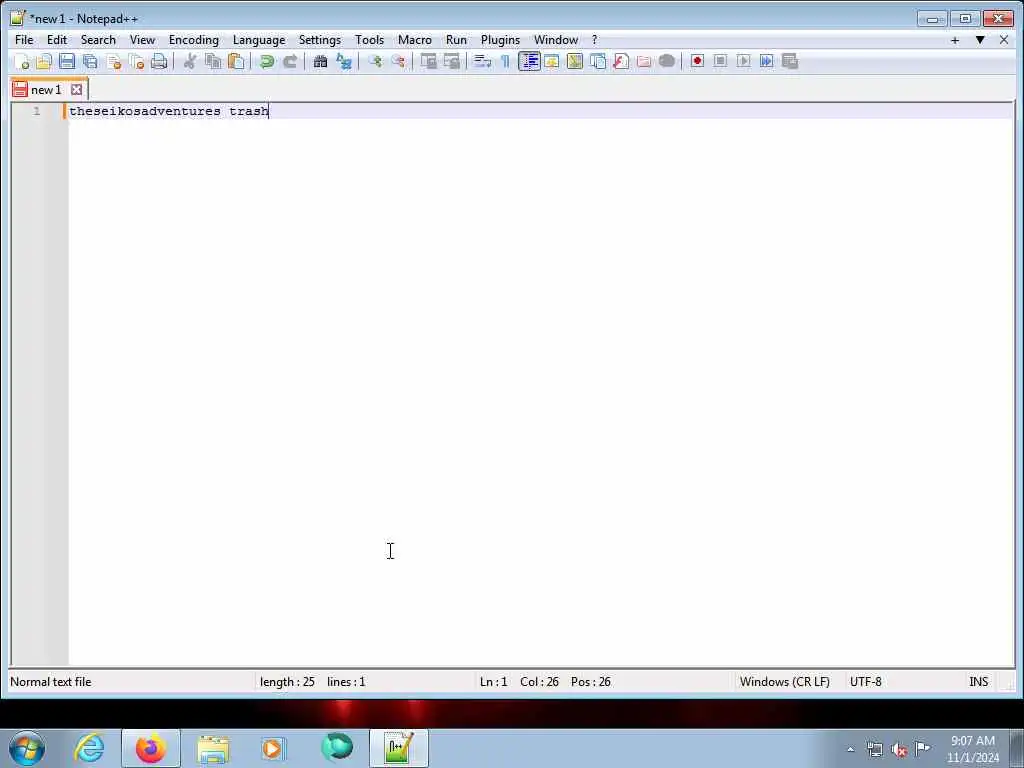Viewport: 1024px width, 768px height.
Task: Open the Document Map icon
Action: 575,61
